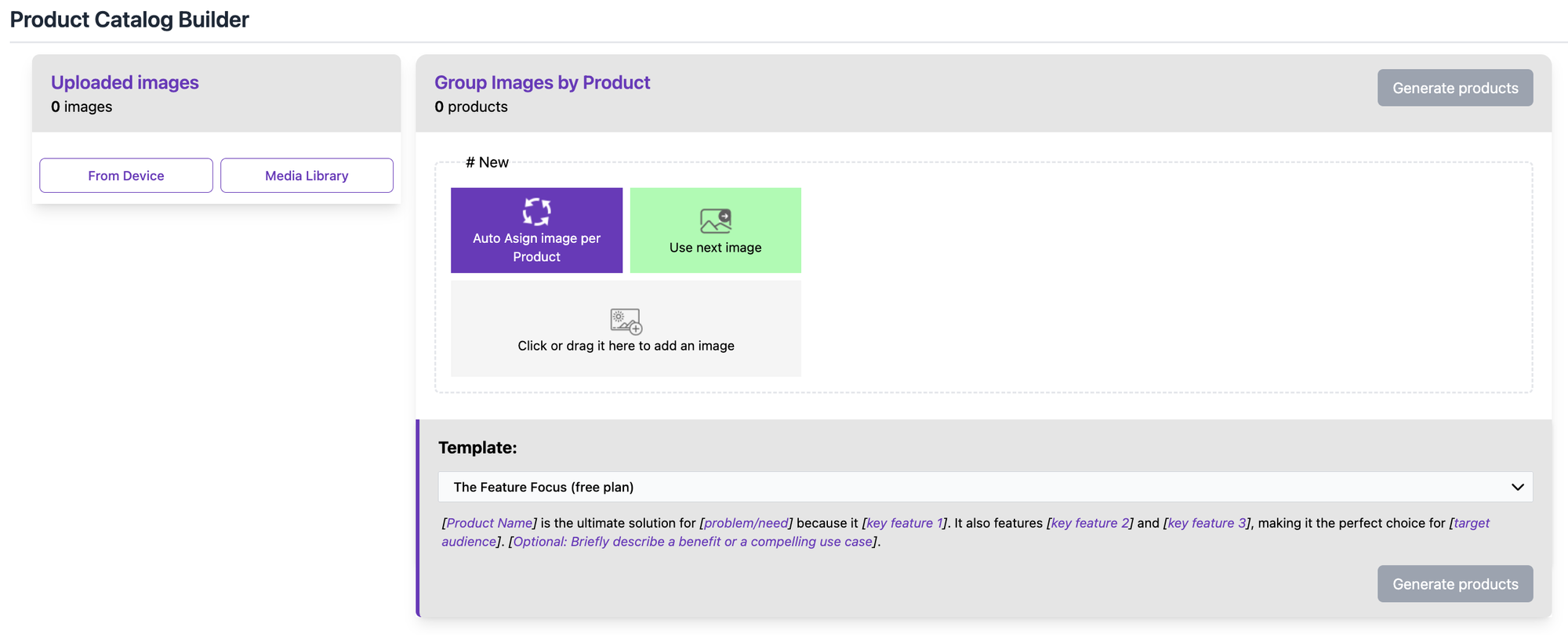The height and width of the screenshot is (635, 1568).
Task: Click the add image icon with plus
Action: tap(626, 321)
